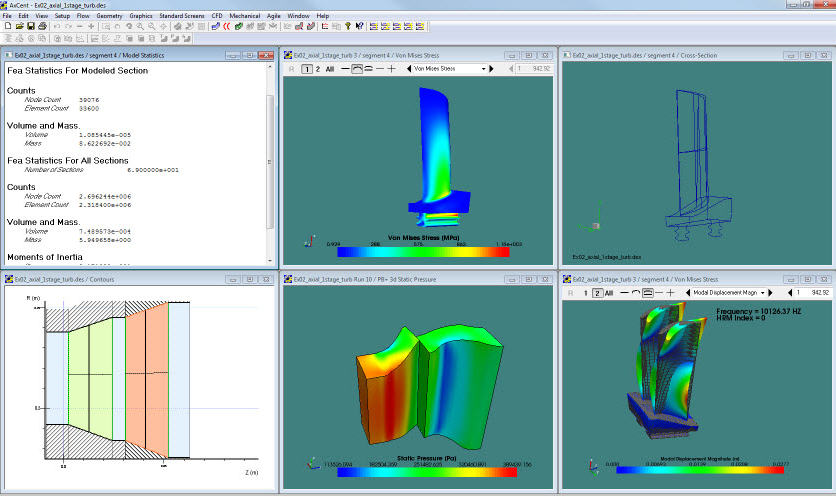The image size is (836, 496).
Task: Click 'Fea Statistics For All Sections' heading
Action: pos(68,161)
